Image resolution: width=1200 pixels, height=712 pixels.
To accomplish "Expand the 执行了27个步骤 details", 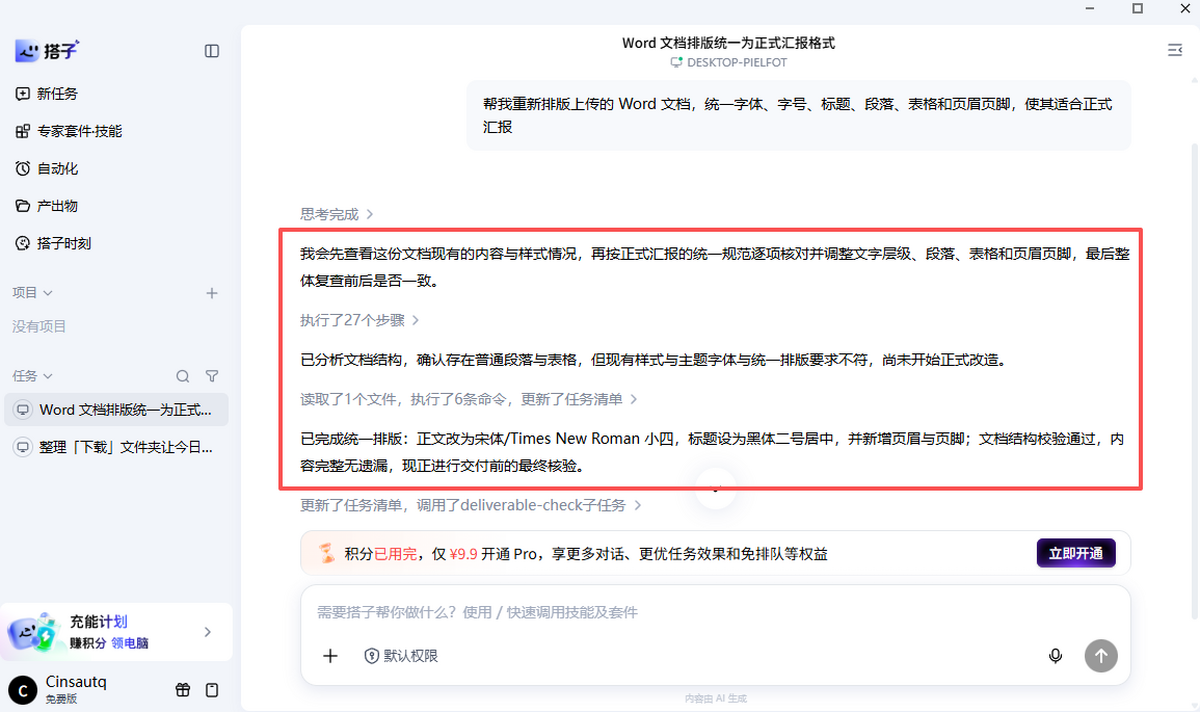I will (360, 320).
